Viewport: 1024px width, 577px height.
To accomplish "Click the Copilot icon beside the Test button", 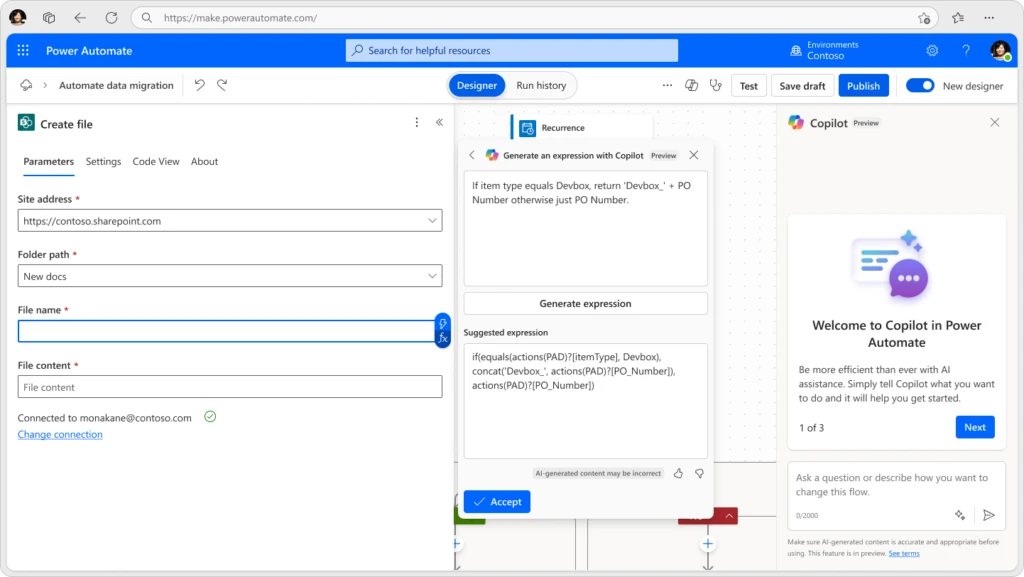I will point(691,85).
